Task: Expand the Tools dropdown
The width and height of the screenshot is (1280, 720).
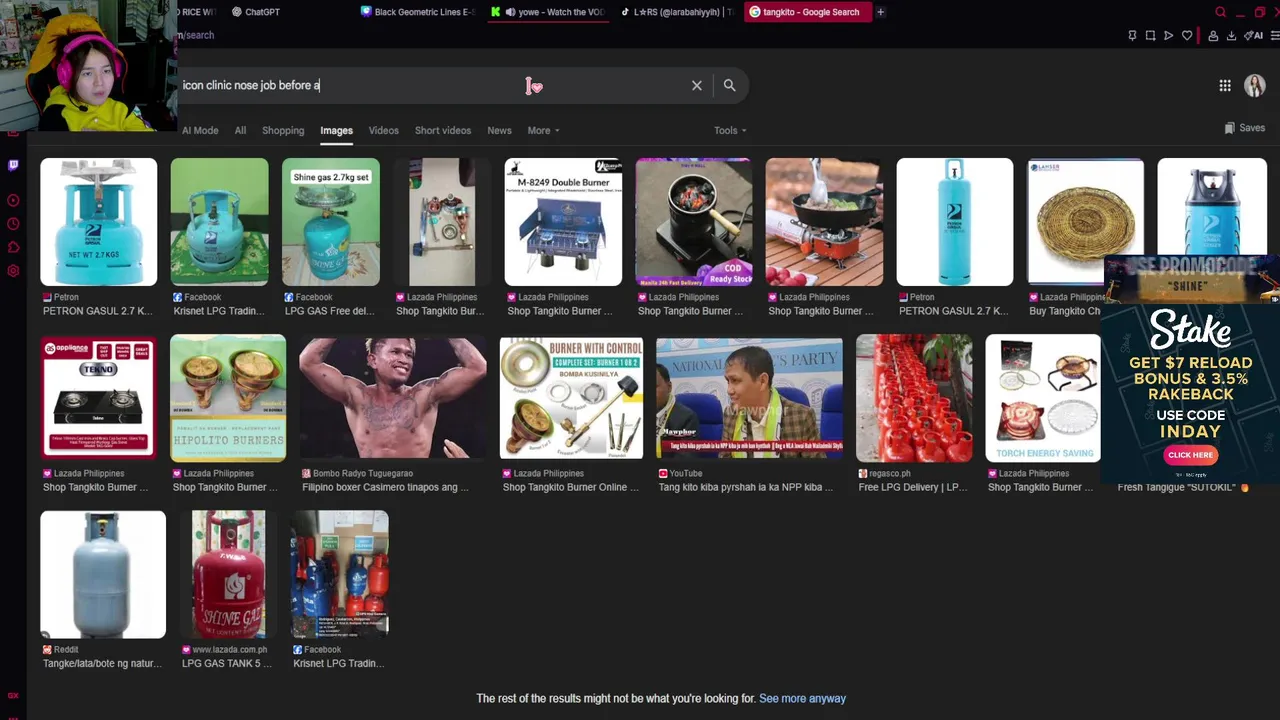Action: click(x=730, y=131)
